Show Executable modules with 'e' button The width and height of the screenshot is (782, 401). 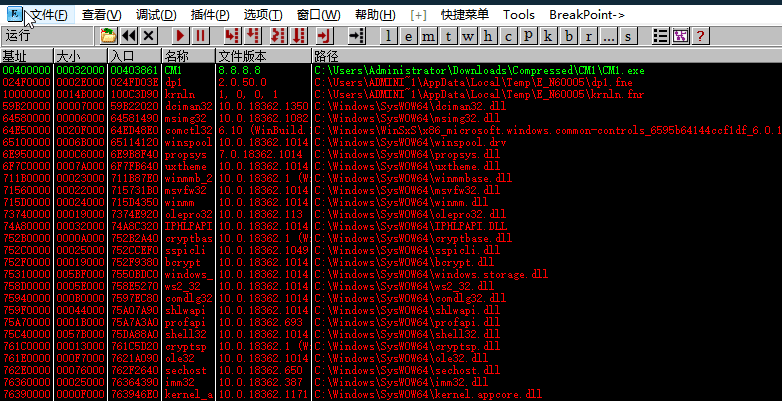click(x=408, y=36)
